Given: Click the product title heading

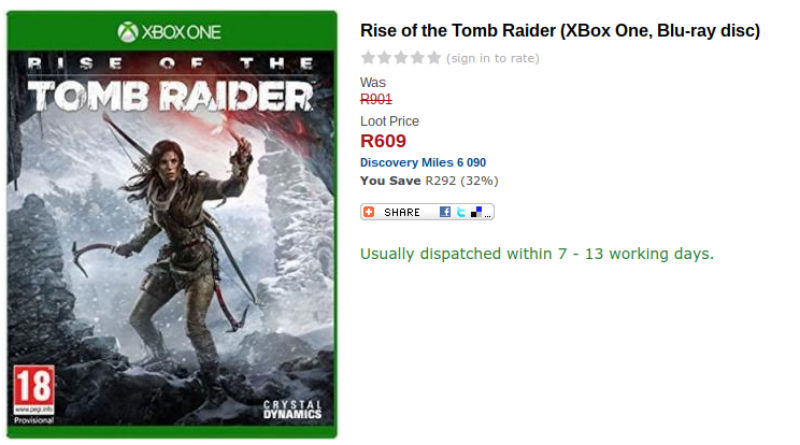Looking at the screenshot, I should pyautogui.click(x=560, y=31).
